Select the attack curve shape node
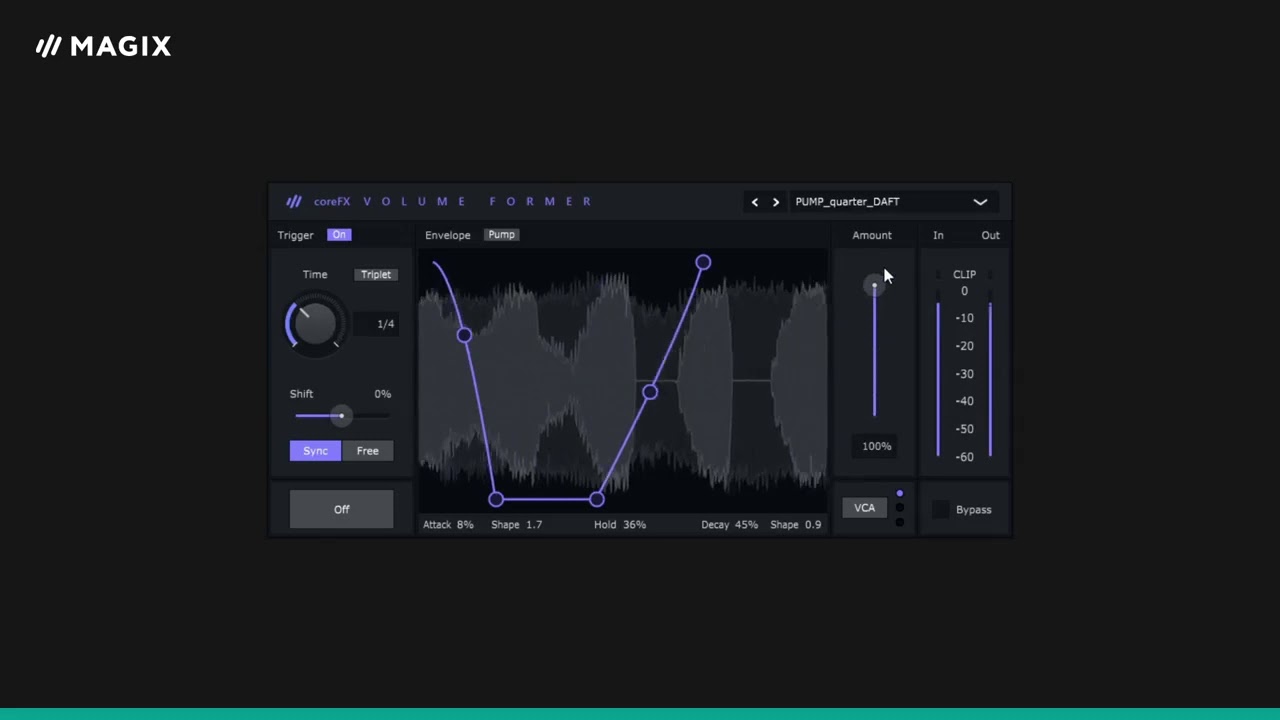 (x=464, y=335)
